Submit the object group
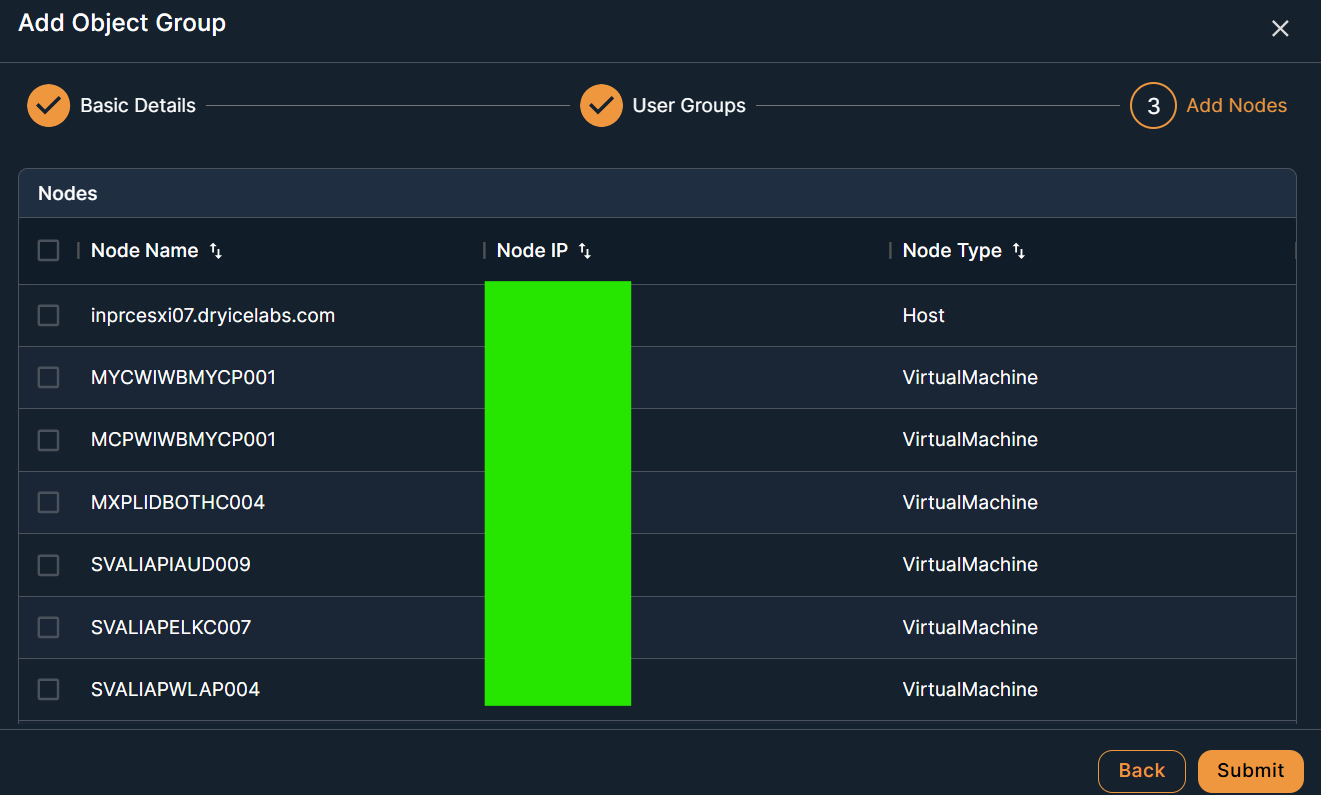This screenshot has width=1321, height=795. coord(1250,770)
